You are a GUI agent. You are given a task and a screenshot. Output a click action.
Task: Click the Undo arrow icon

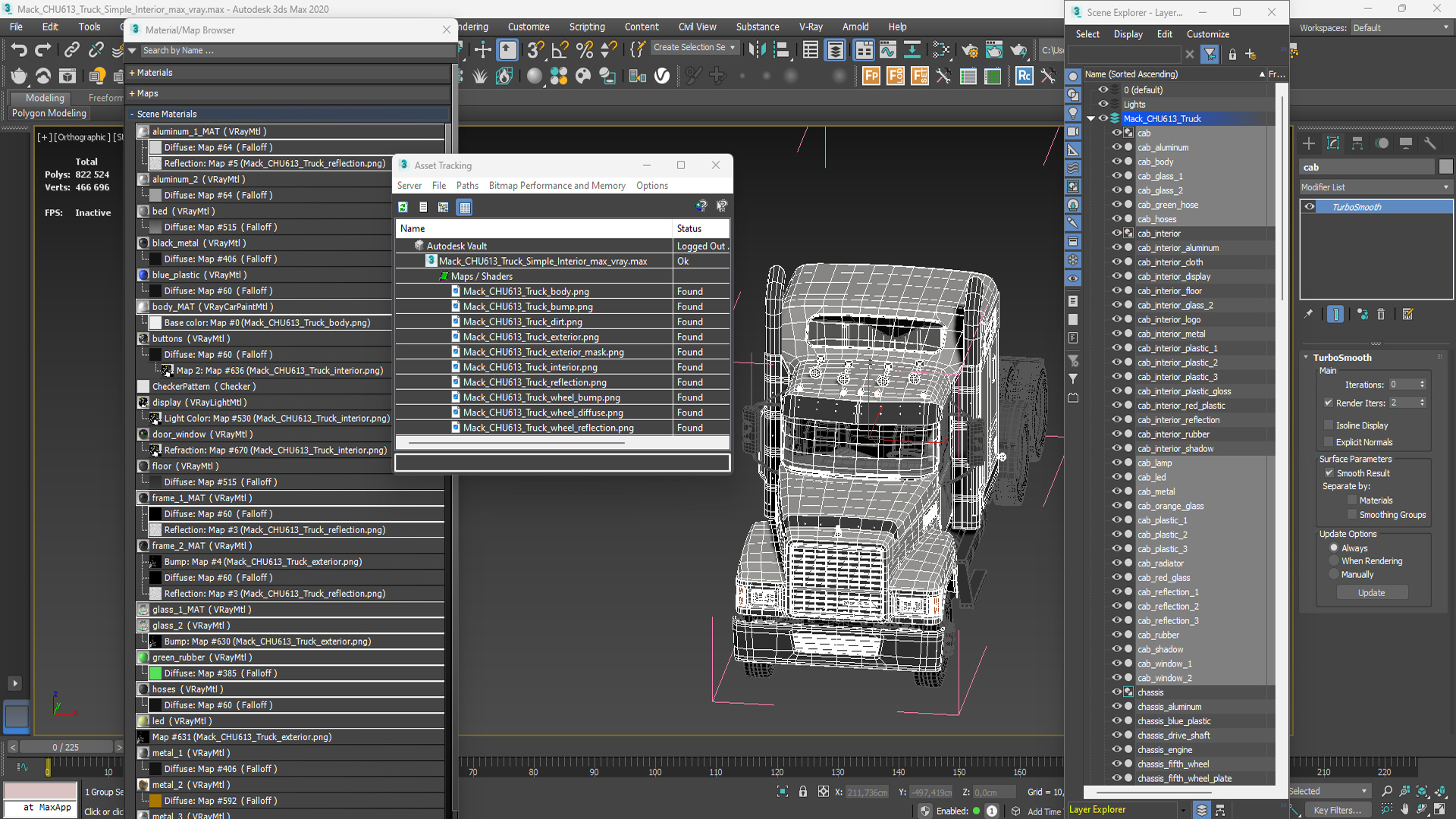18,50
